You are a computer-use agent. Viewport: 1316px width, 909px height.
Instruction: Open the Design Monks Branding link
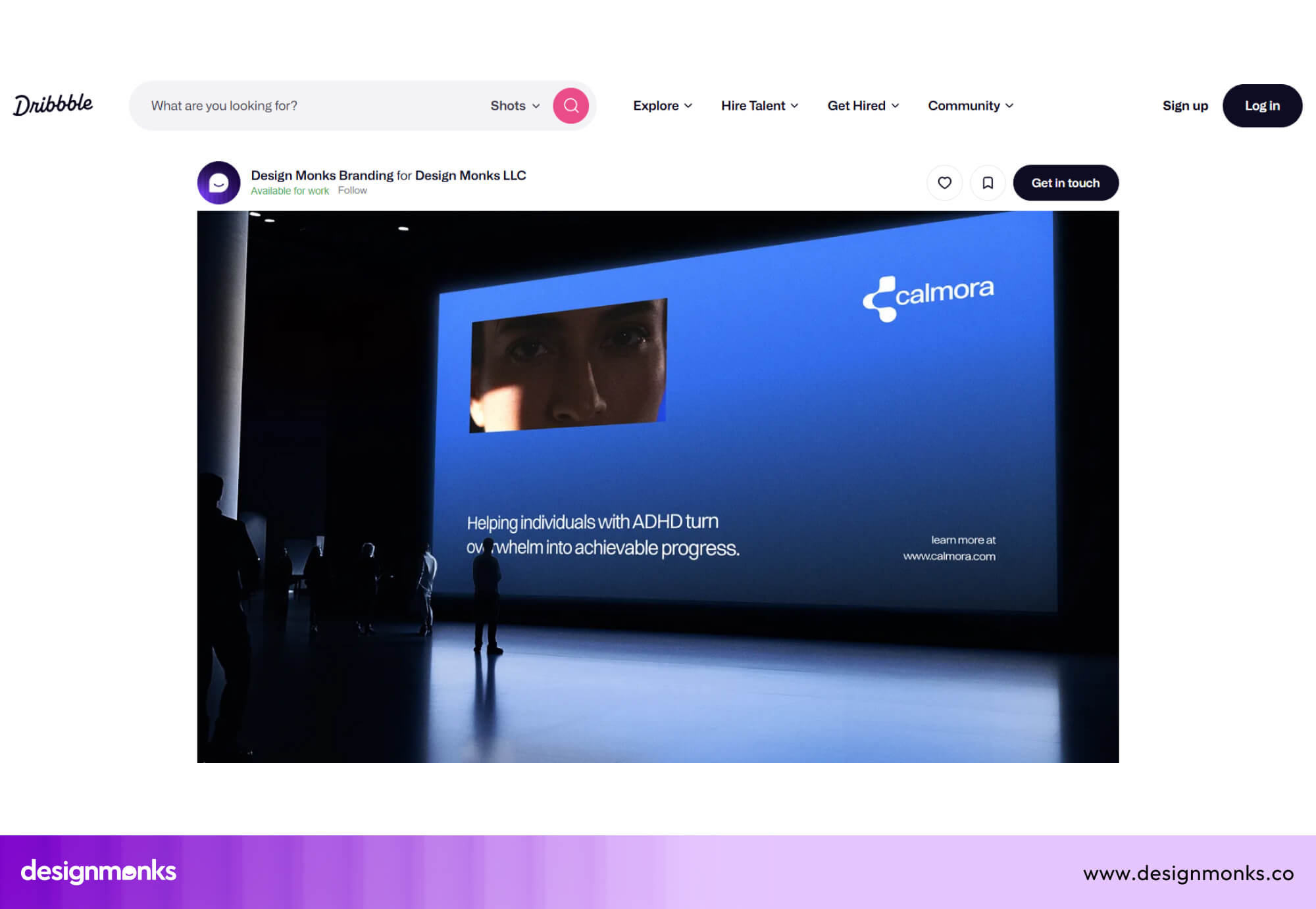click(322, 176)
